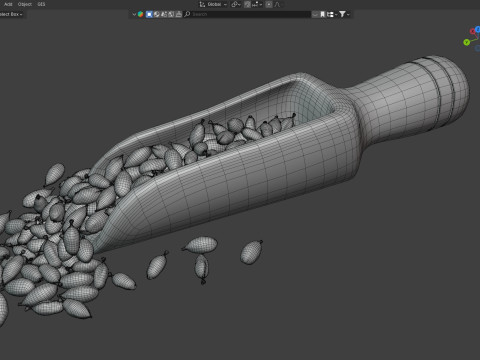Open the funnel filter dropdown
Screen dimensions: 480x360
344,14
